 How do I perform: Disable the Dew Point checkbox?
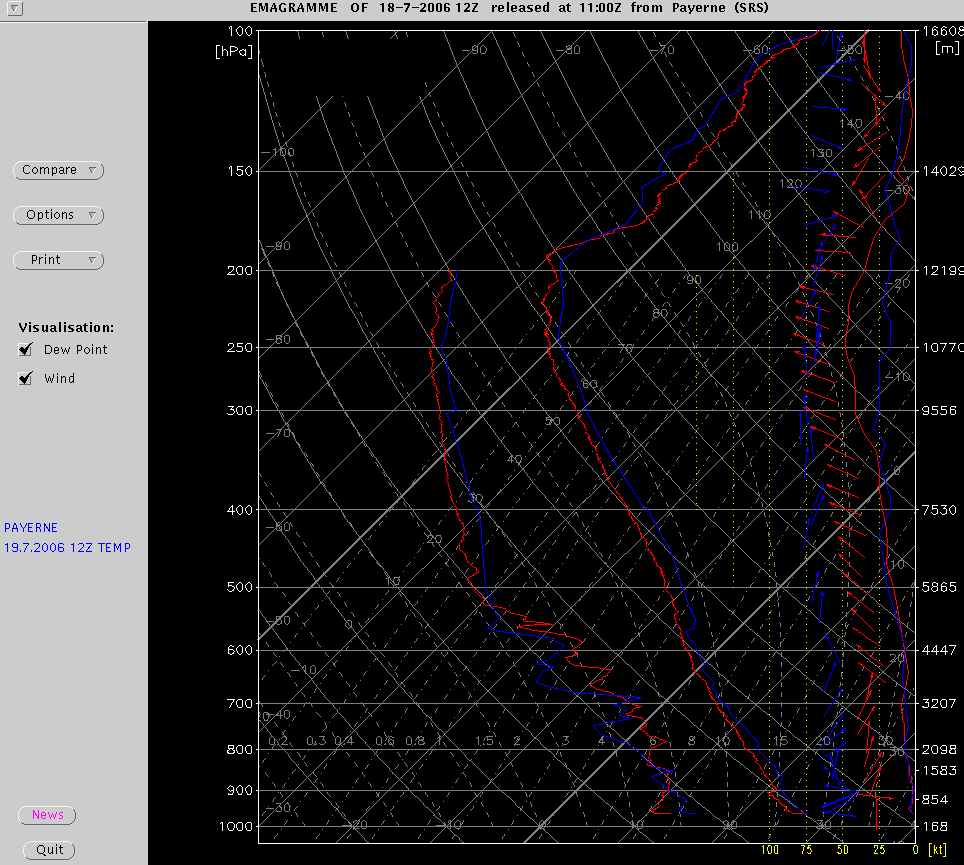[26, 350]
